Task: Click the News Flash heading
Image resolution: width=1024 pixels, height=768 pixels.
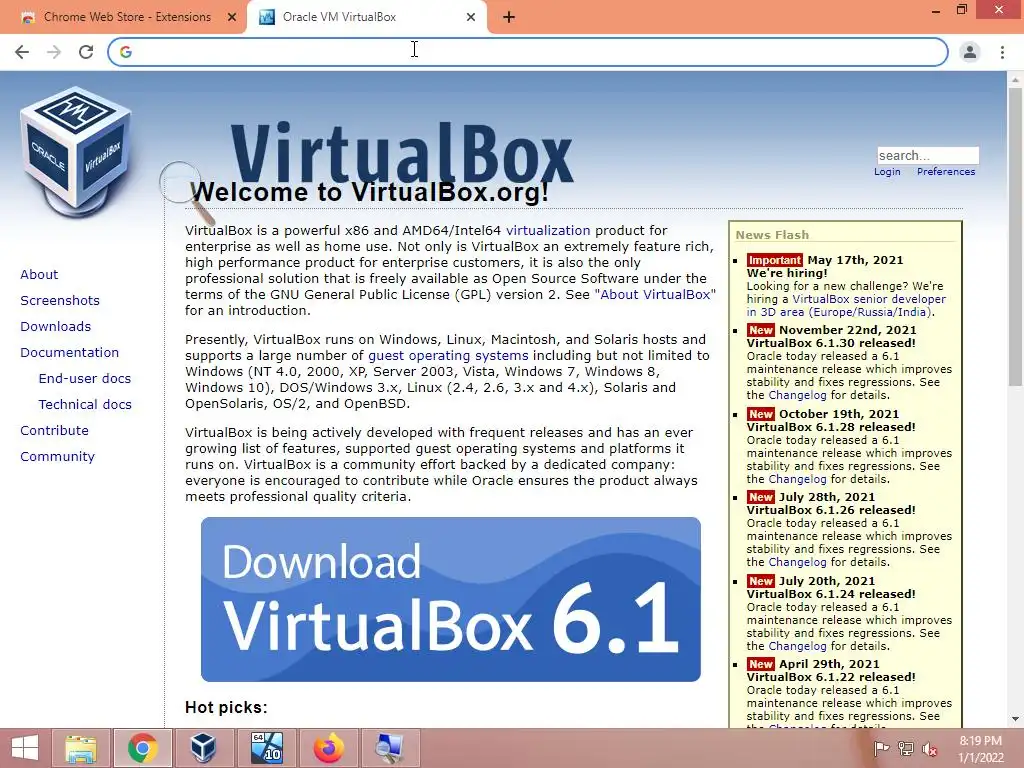Action: click(772, 235)
